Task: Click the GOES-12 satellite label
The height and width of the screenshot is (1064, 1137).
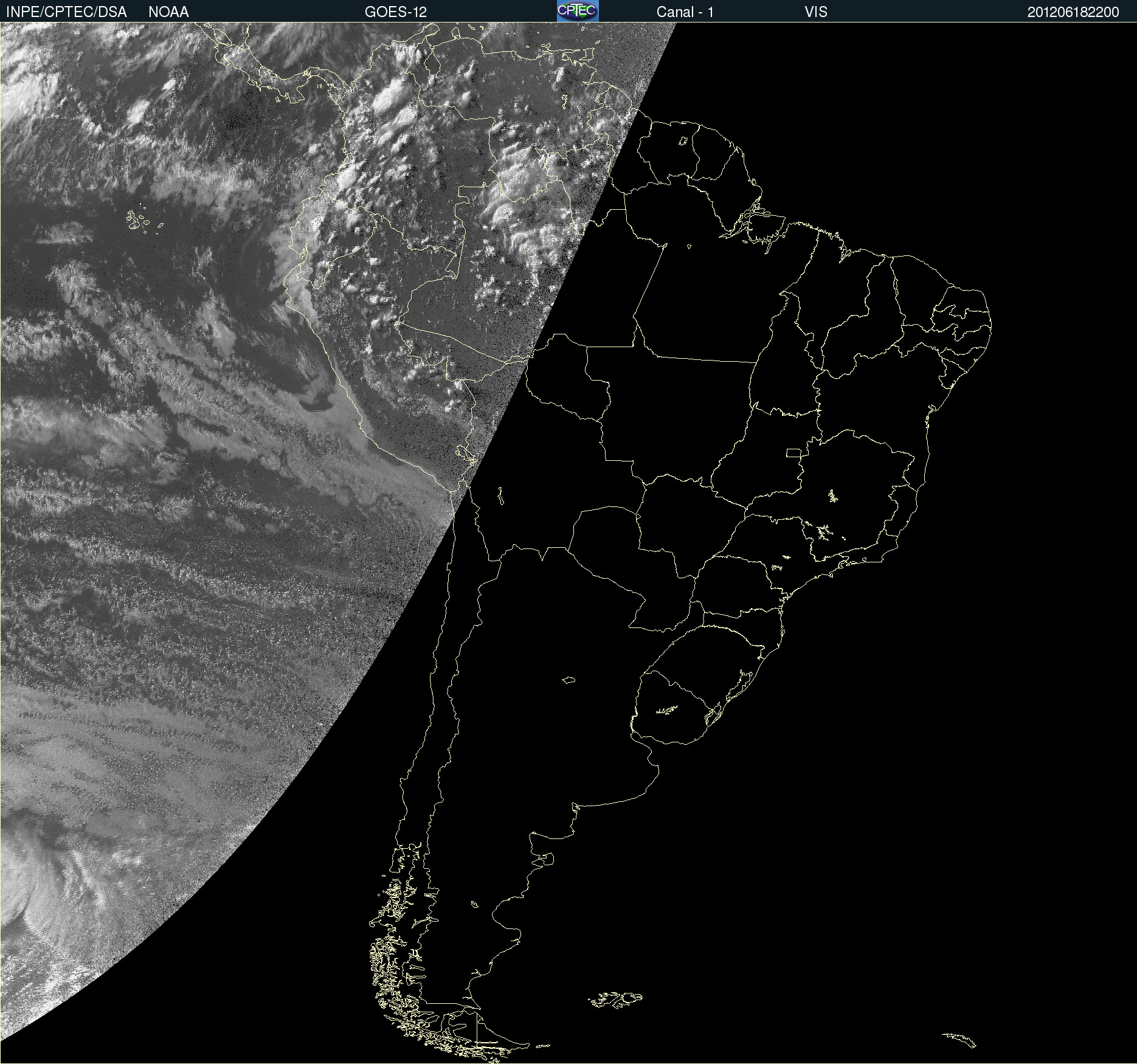Action: [x=396, y=12]
